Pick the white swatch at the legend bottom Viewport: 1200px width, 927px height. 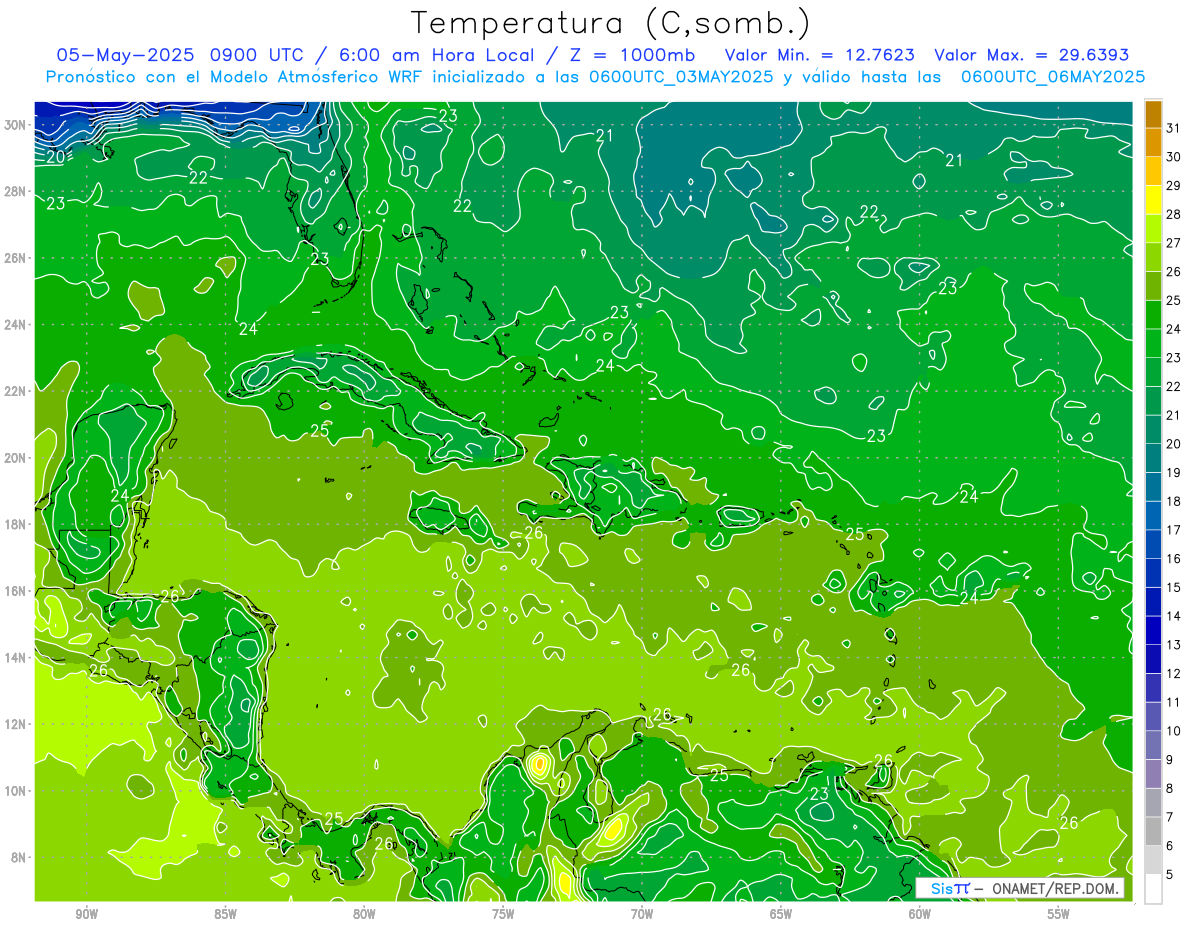point(1153,888)
